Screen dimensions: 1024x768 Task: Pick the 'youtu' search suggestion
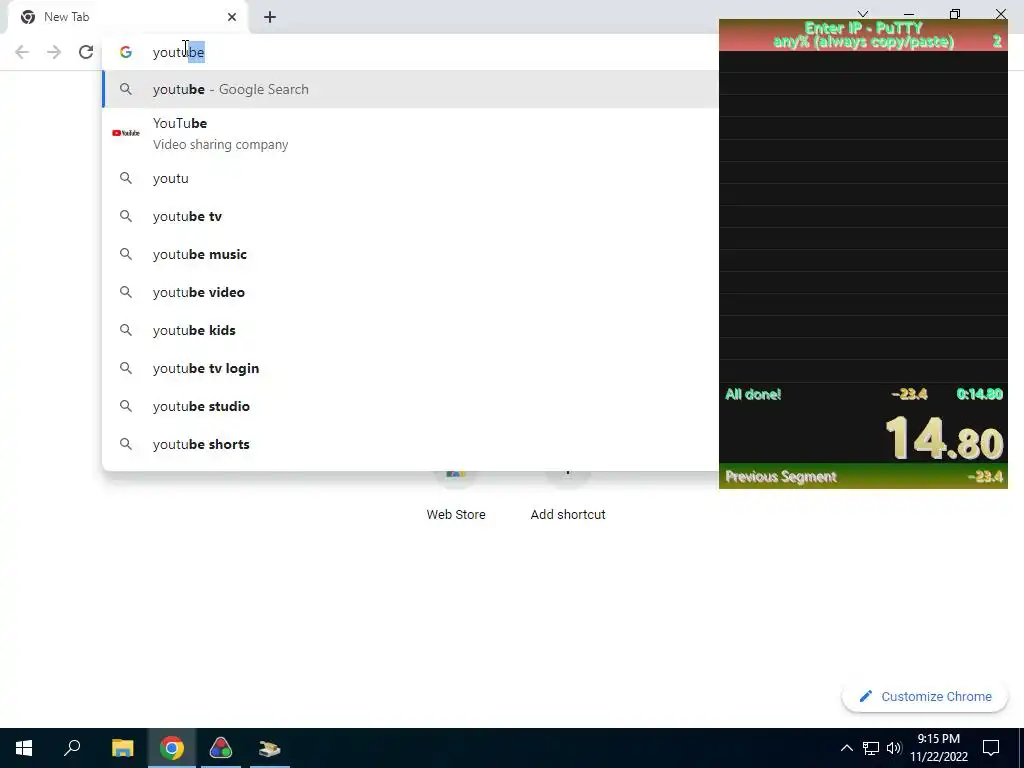pyautogui.click(x=410, y=178)
